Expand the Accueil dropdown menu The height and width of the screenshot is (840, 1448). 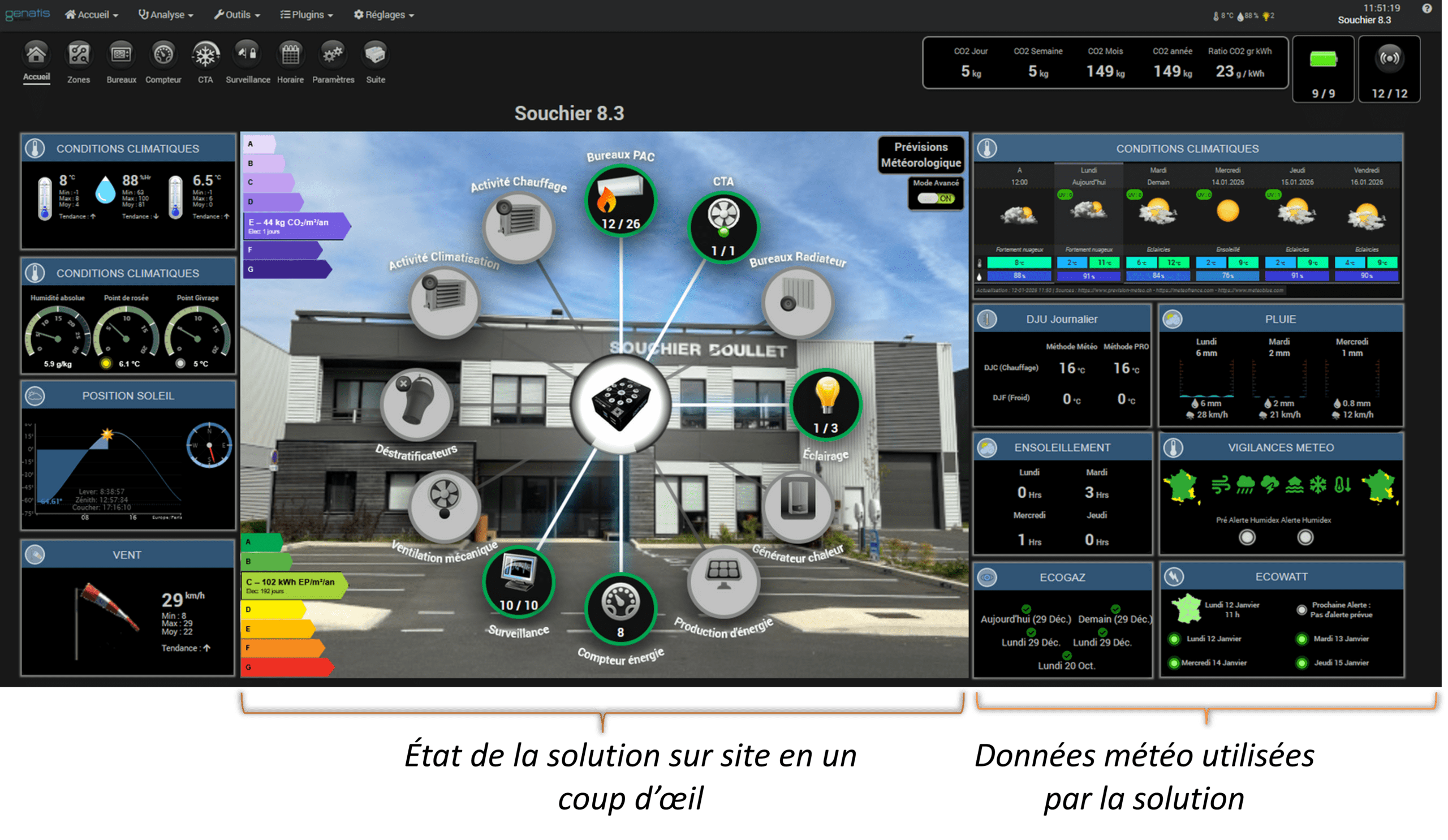coord(92,15)
